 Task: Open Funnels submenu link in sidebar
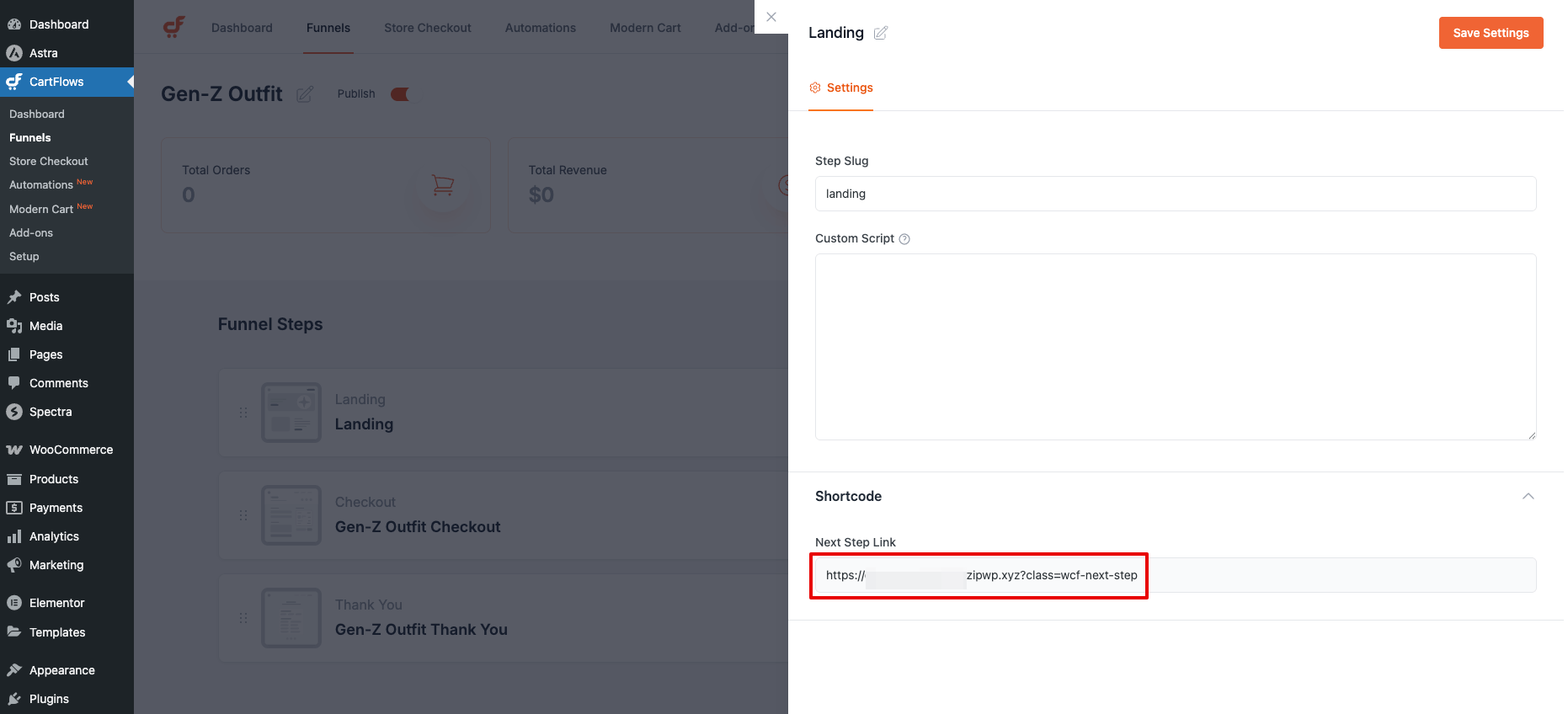pos(30,137)
